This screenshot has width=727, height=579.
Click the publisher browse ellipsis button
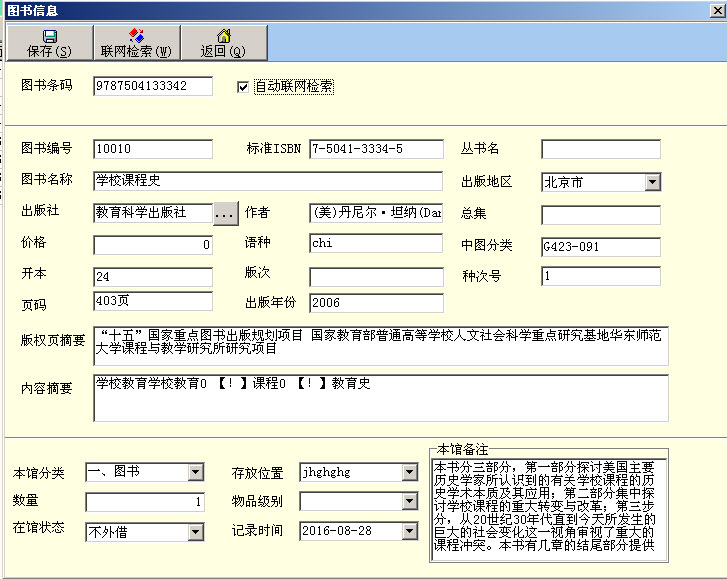point(225,213)
